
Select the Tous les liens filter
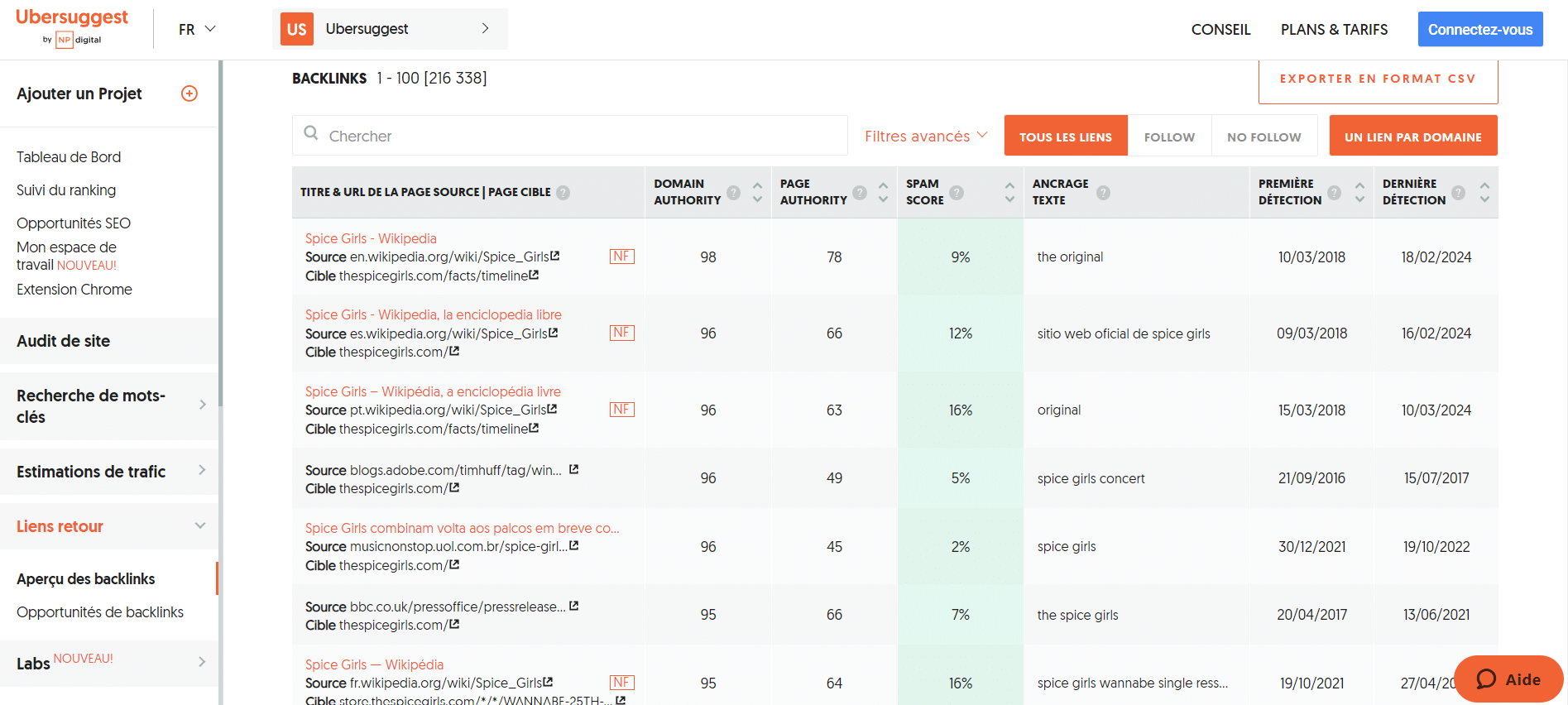point(1066,136)
